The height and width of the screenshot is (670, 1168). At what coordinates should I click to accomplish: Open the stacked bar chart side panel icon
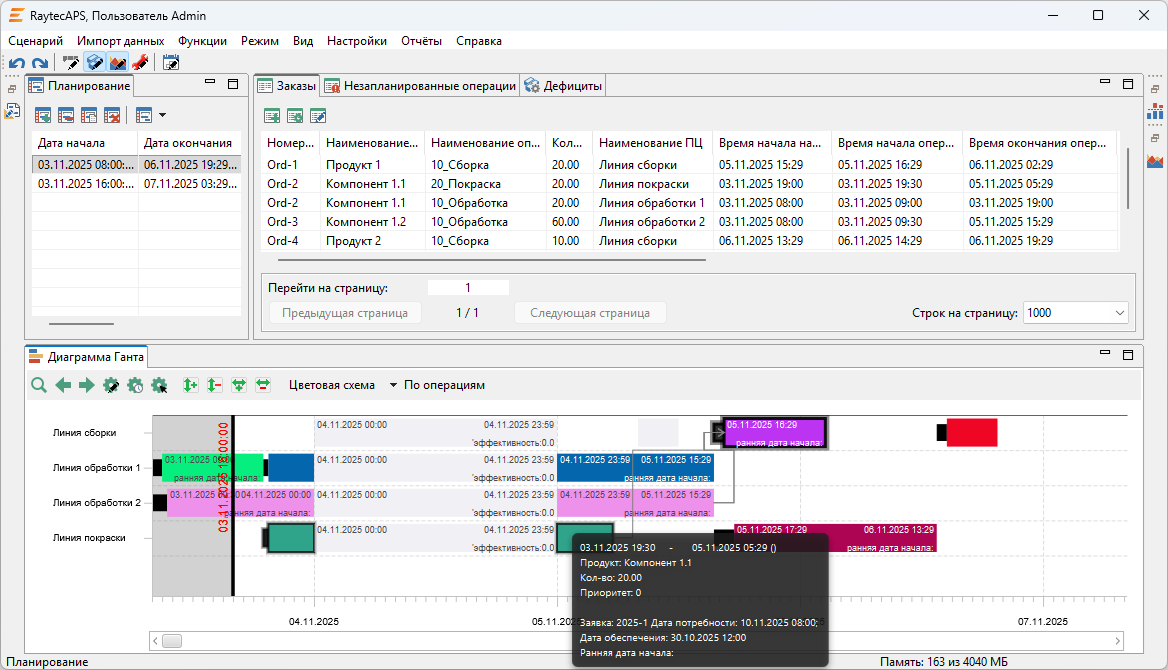tap(1156, 112)
